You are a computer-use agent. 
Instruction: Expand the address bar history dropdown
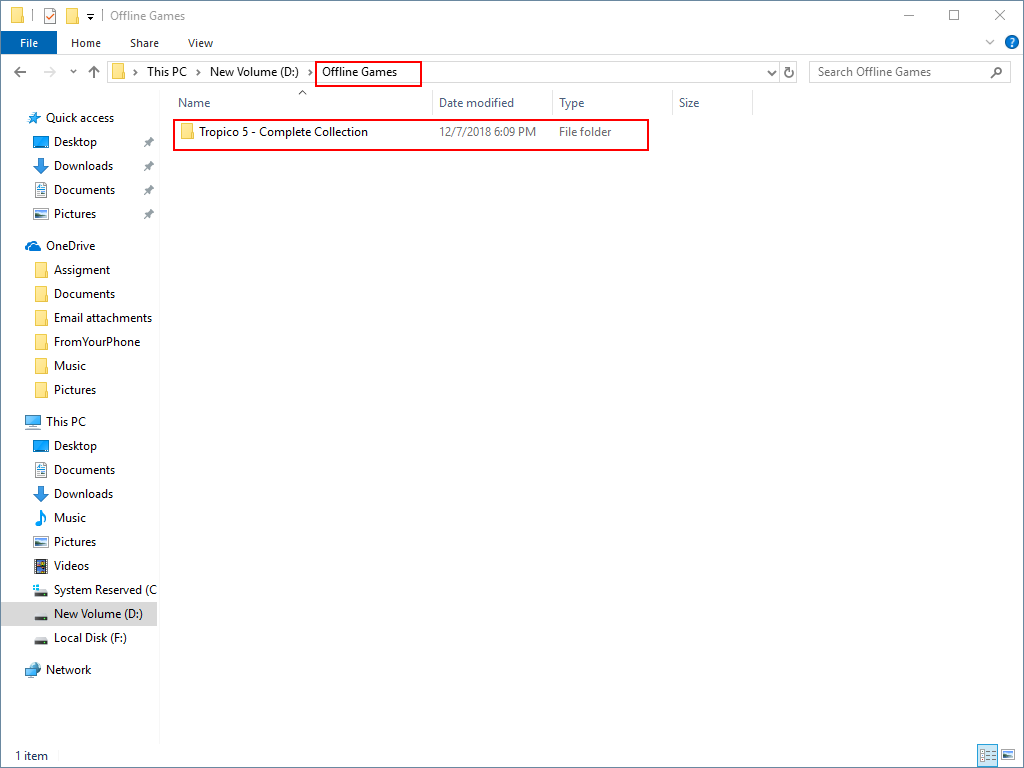coord(770,71)
